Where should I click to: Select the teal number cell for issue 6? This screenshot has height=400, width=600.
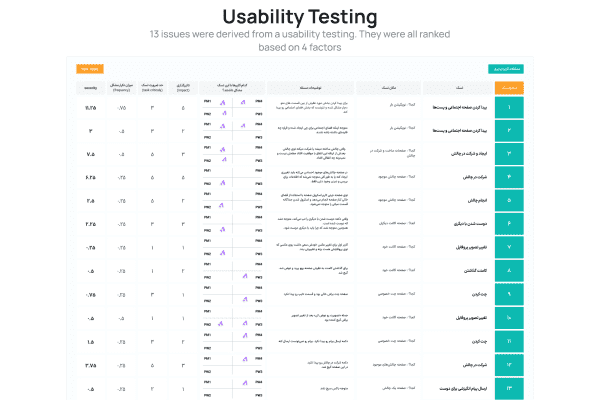tap(509, 224)
